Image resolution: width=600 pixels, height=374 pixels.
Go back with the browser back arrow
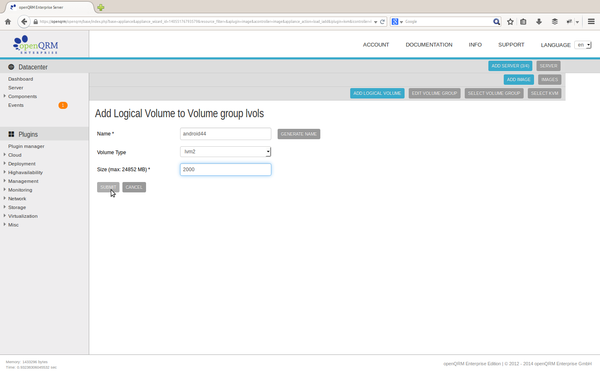pyautogui.click(x=24, y=22)
